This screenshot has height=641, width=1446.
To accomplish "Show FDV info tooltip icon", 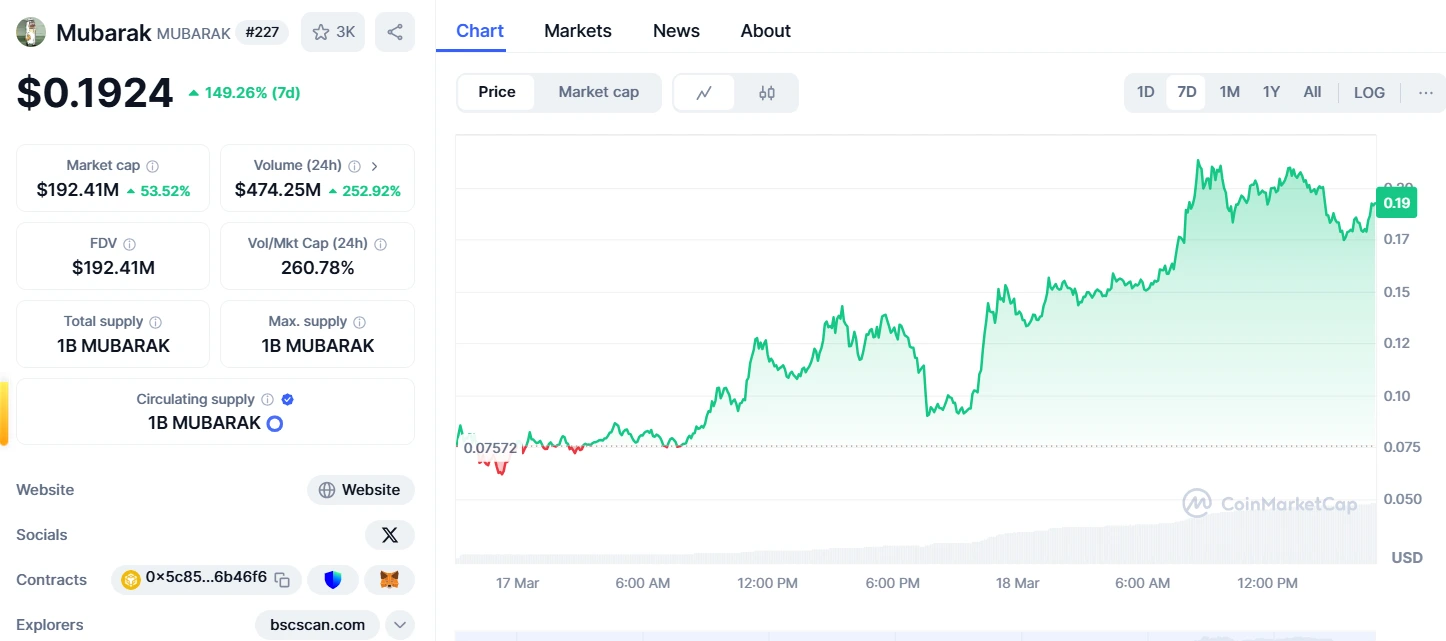I will tap(129, 244).
